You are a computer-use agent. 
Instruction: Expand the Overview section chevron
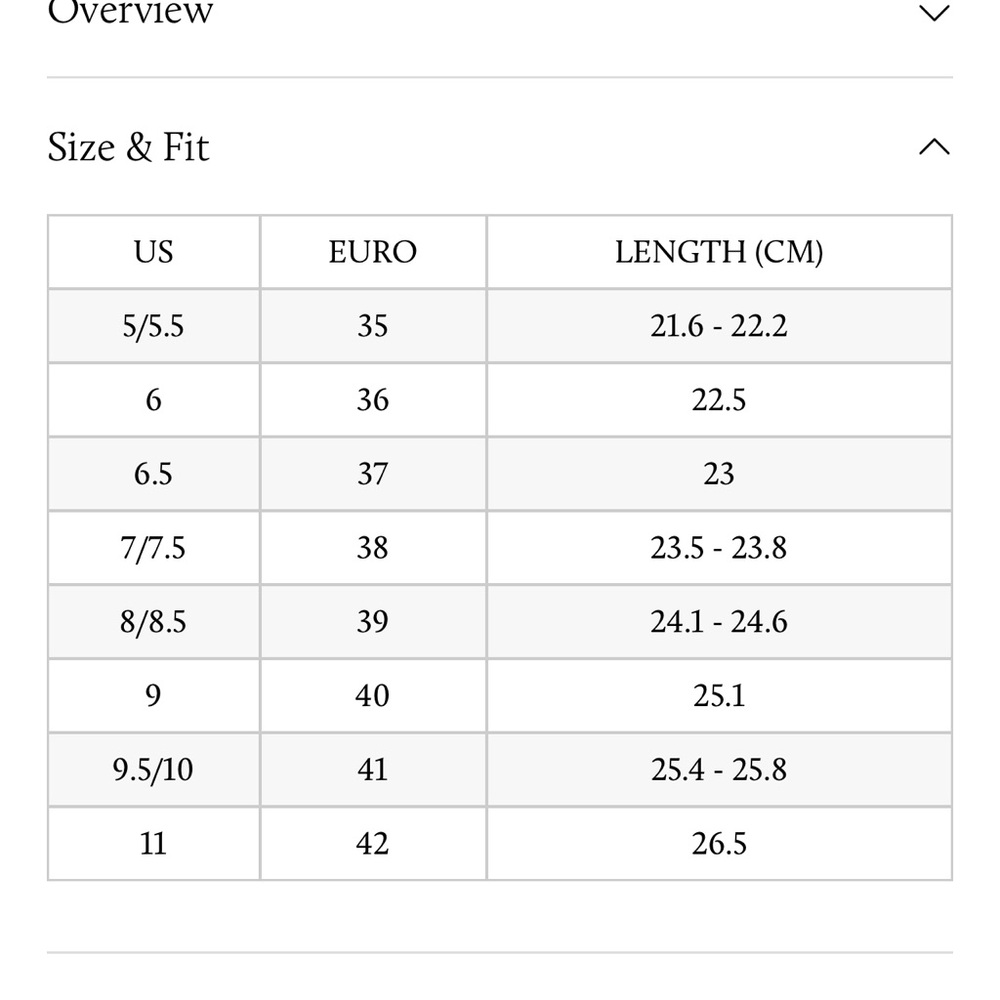point(934,13)
